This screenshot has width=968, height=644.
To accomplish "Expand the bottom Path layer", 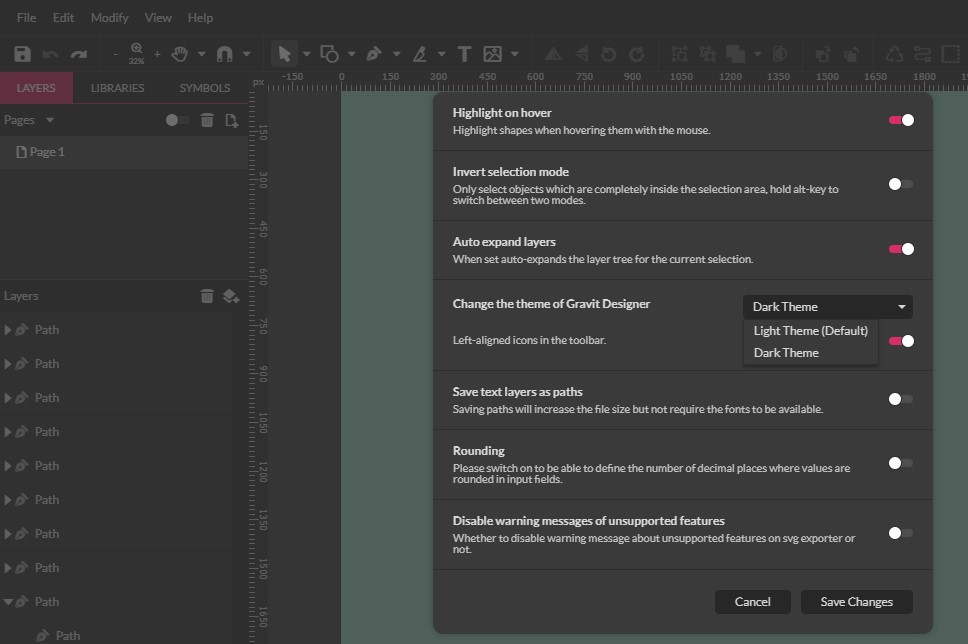I will point(9,601).
